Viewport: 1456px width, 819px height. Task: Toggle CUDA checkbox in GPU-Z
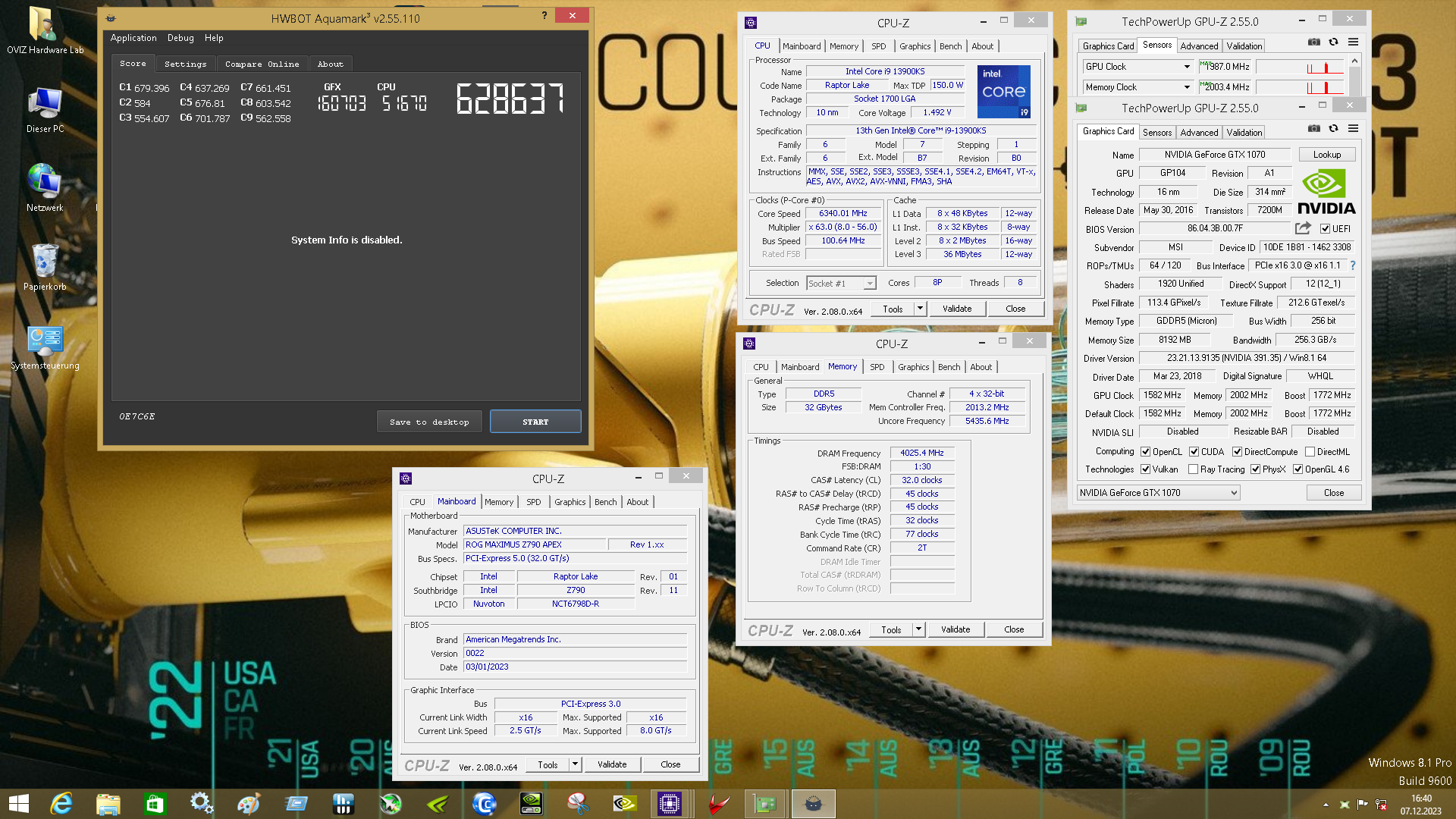1194,452
